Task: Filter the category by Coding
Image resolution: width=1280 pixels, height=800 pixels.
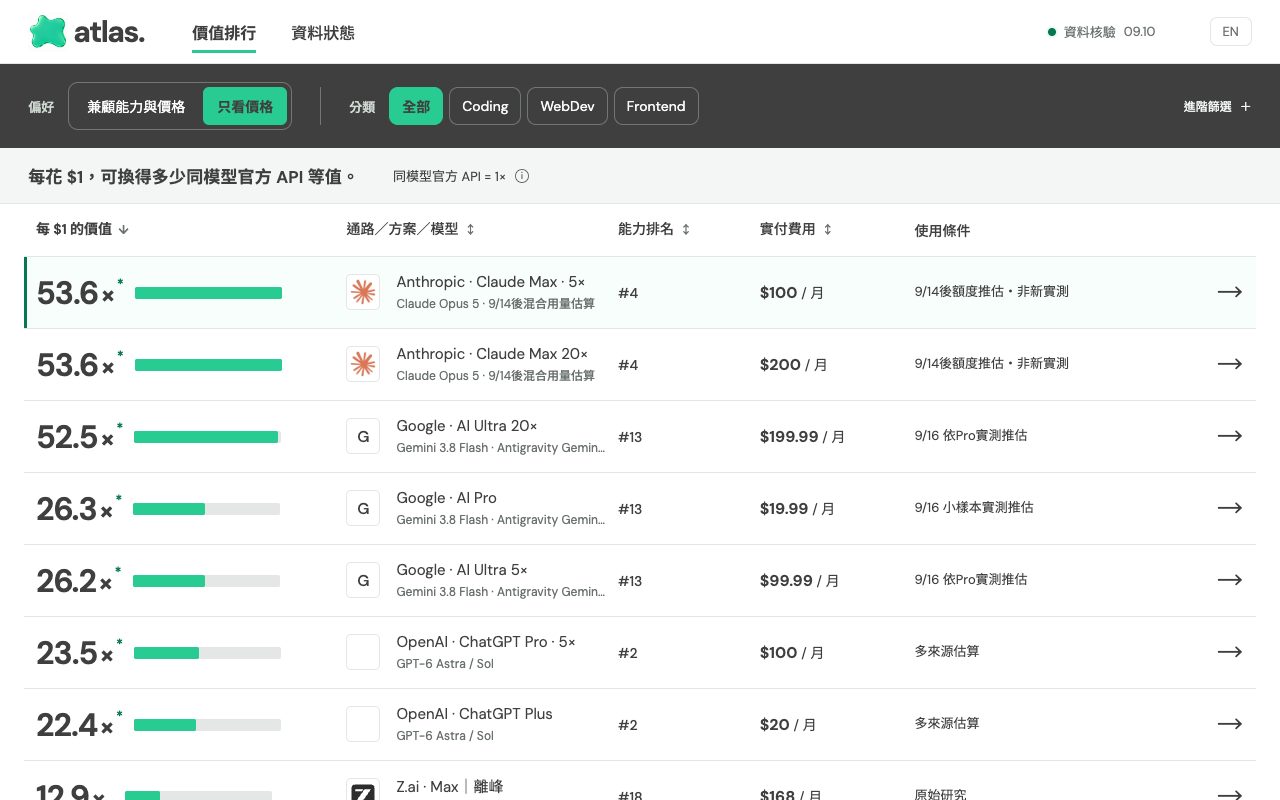Action: [x=485, y=106]
